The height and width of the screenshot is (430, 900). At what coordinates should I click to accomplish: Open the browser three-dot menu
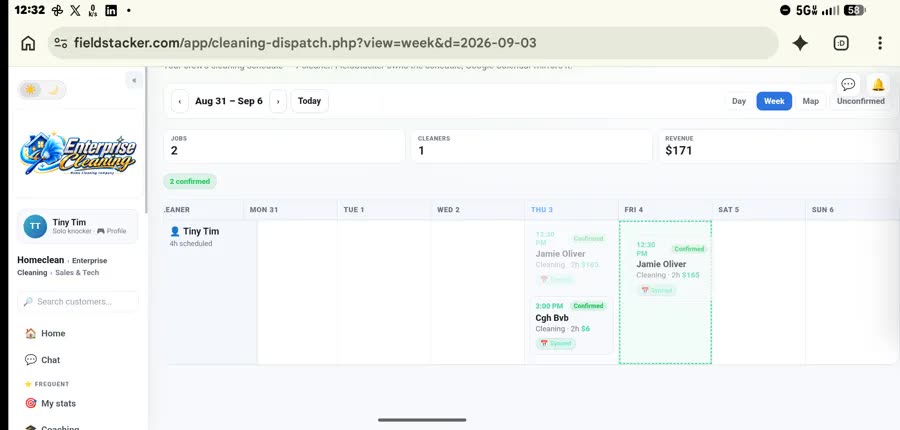[880, 43]
